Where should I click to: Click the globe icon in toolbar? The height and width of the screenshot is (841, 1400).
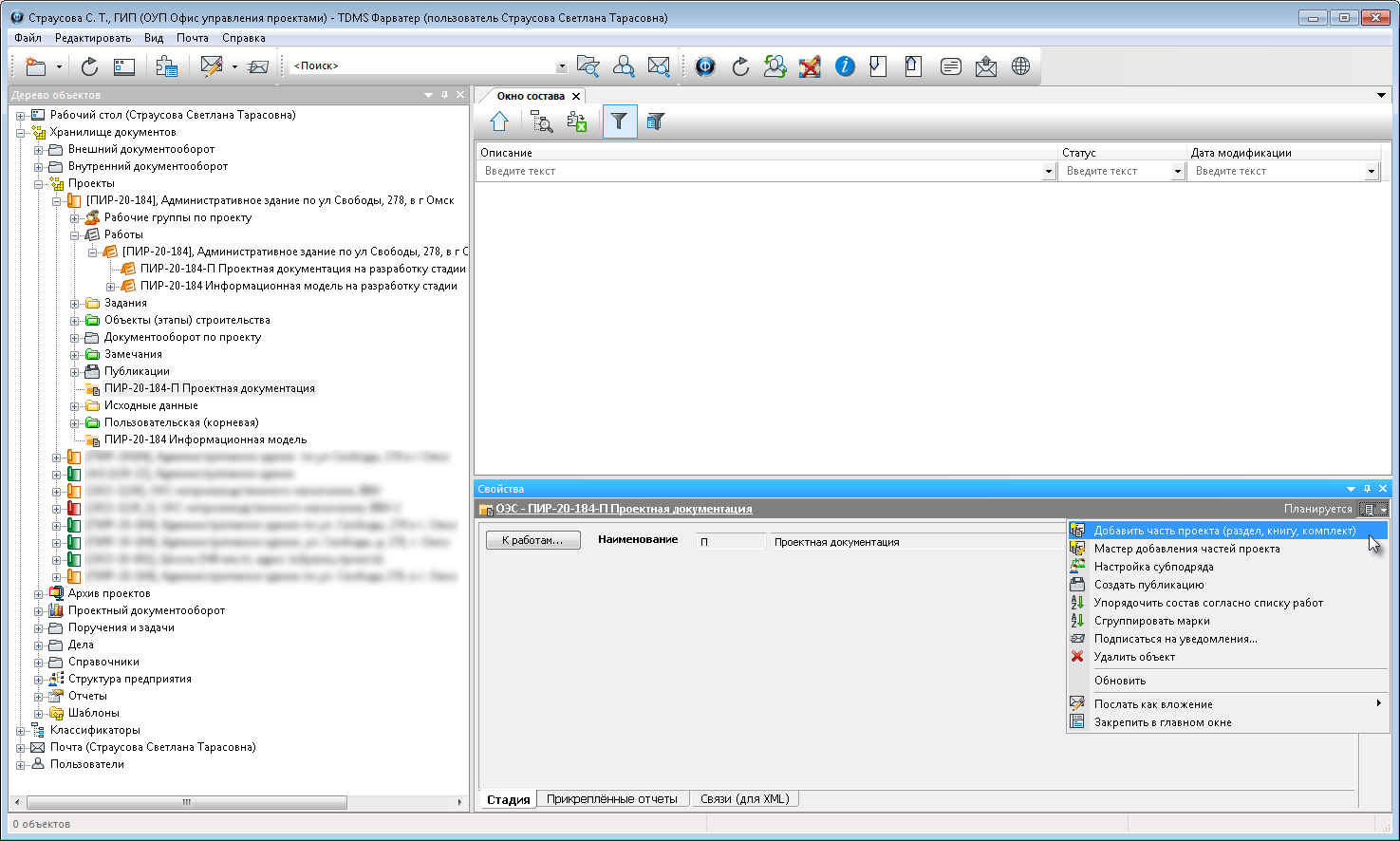pyautogui.click(x=1020, y=66)
